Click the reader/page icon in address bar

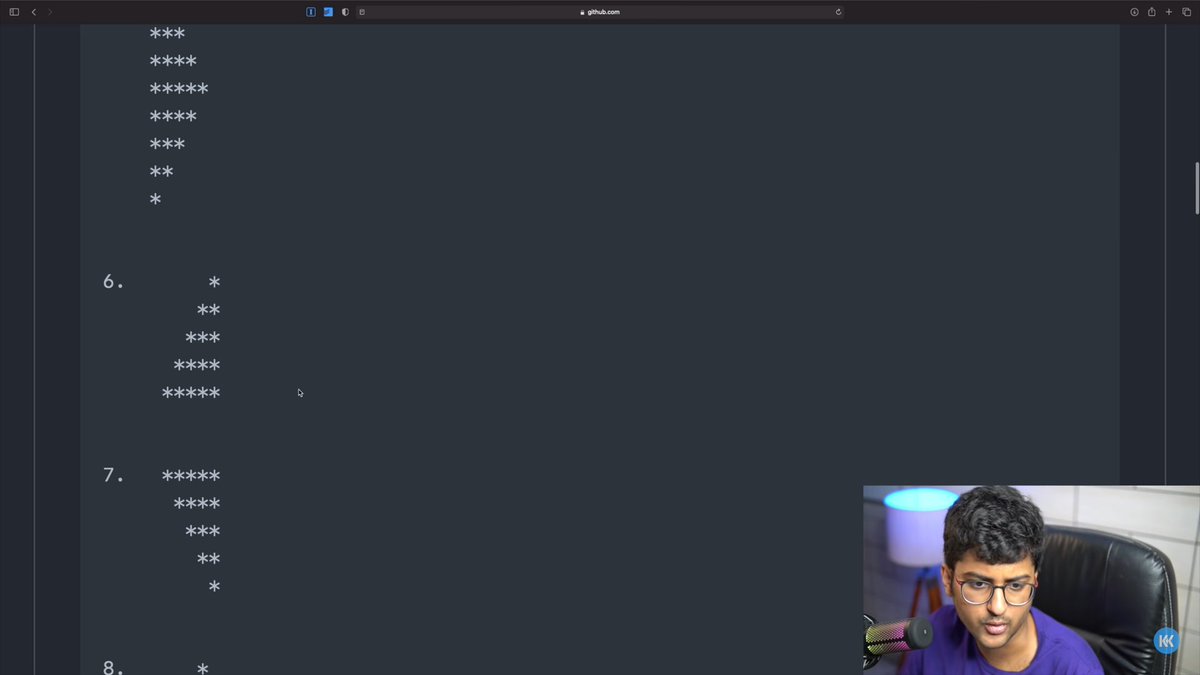tap(362, 12)
